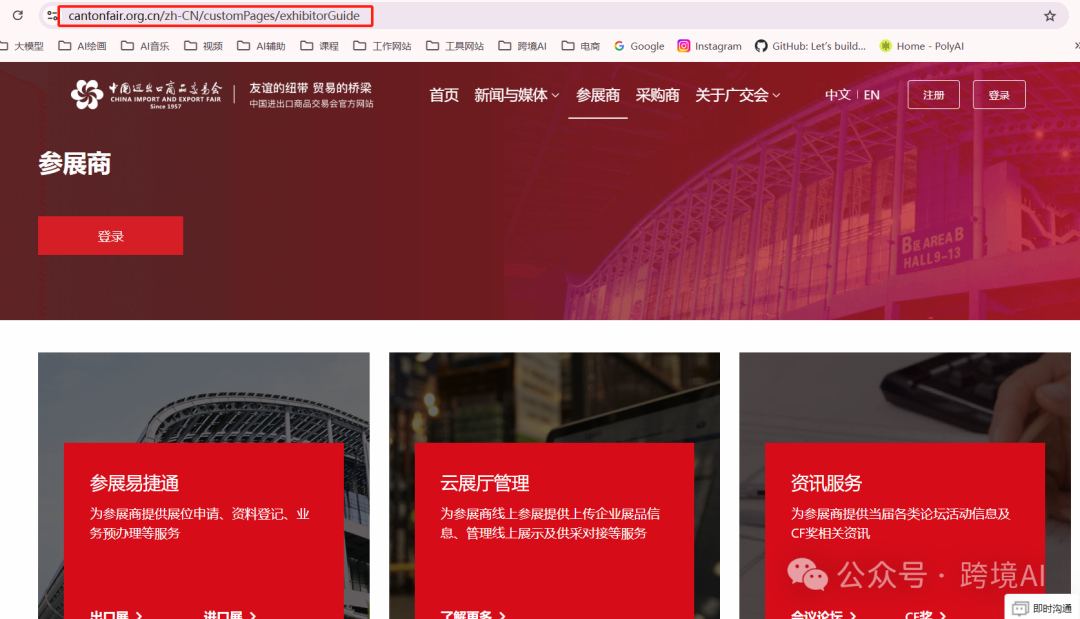Image resolution: width=1080 pixels, height=619 pixels.
Task: Go to 首页 in site navigation
Action: (x=444, y=95)
